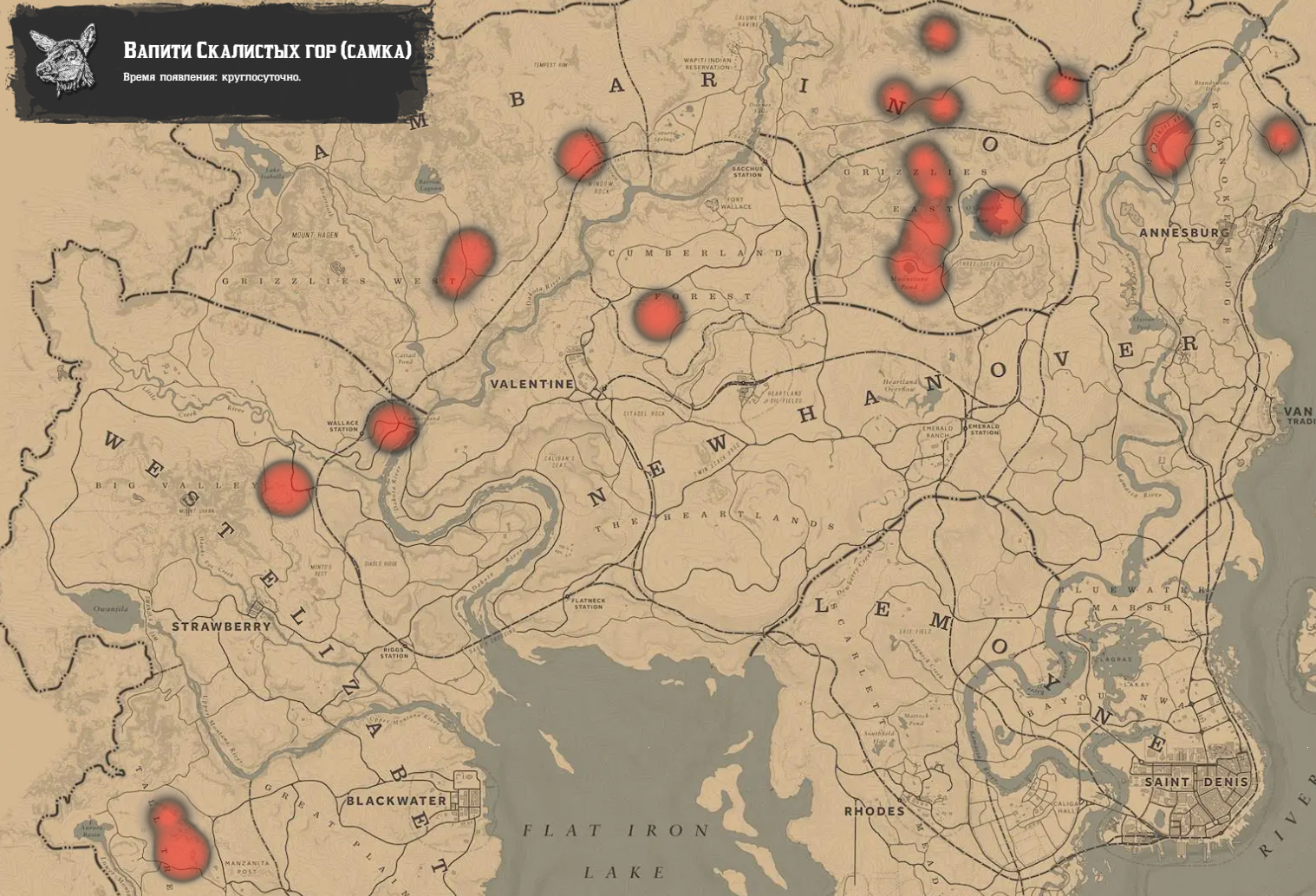Click the ANNESBURG town label

pos(1184,233)
